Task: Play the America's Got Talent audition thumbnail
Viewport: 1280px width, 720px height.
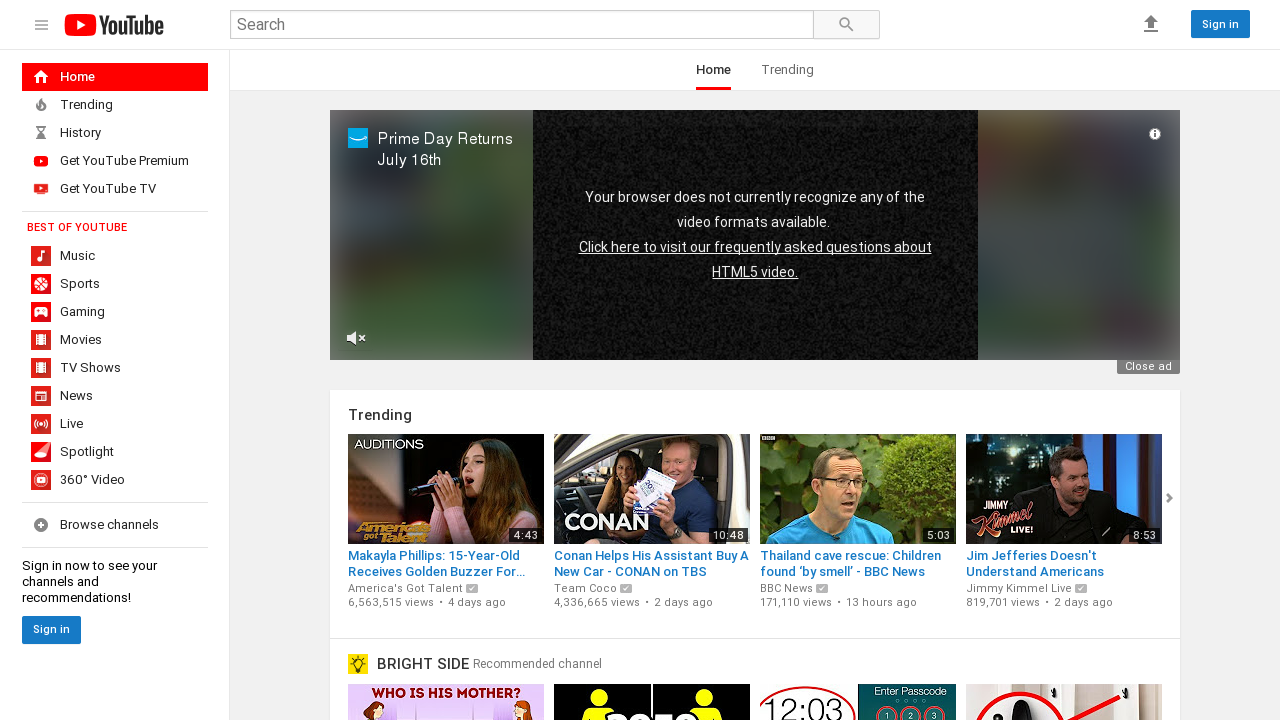Action: point(446,489)
